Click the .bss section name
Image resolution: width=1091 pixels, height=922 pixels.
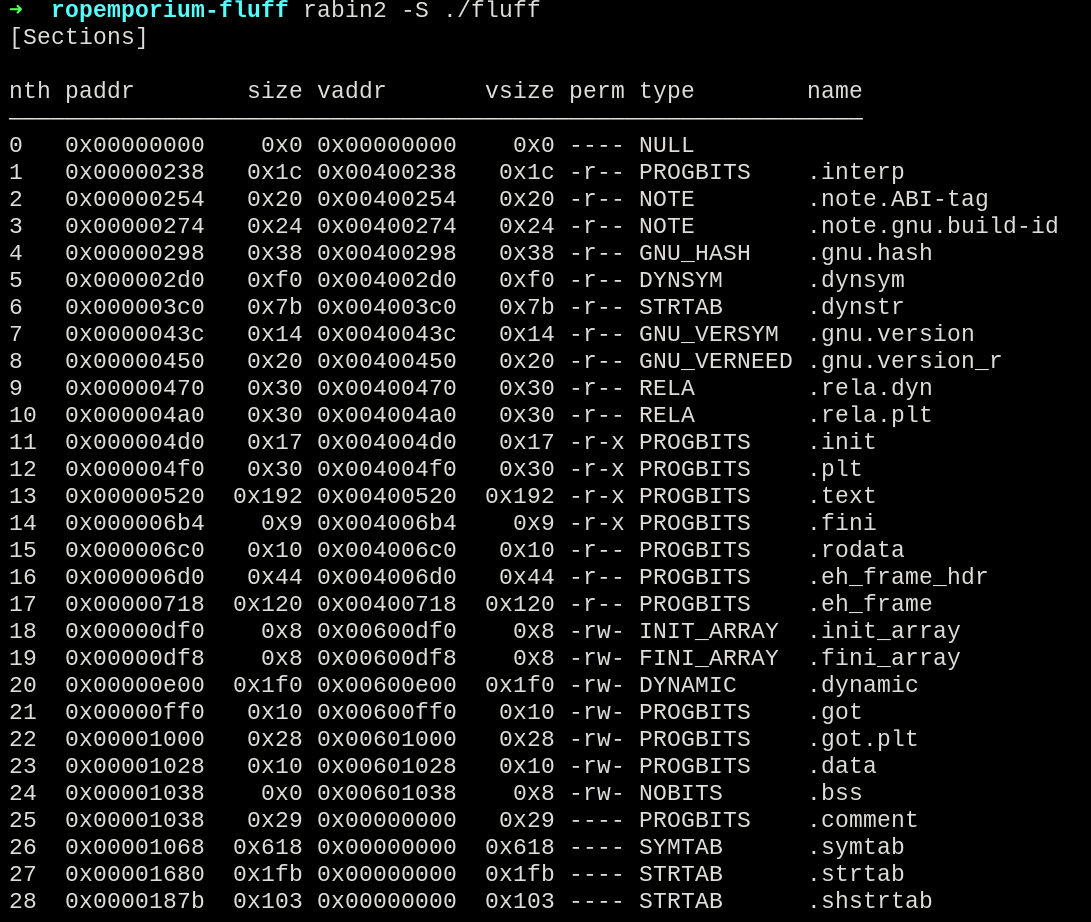coord(834,794)
